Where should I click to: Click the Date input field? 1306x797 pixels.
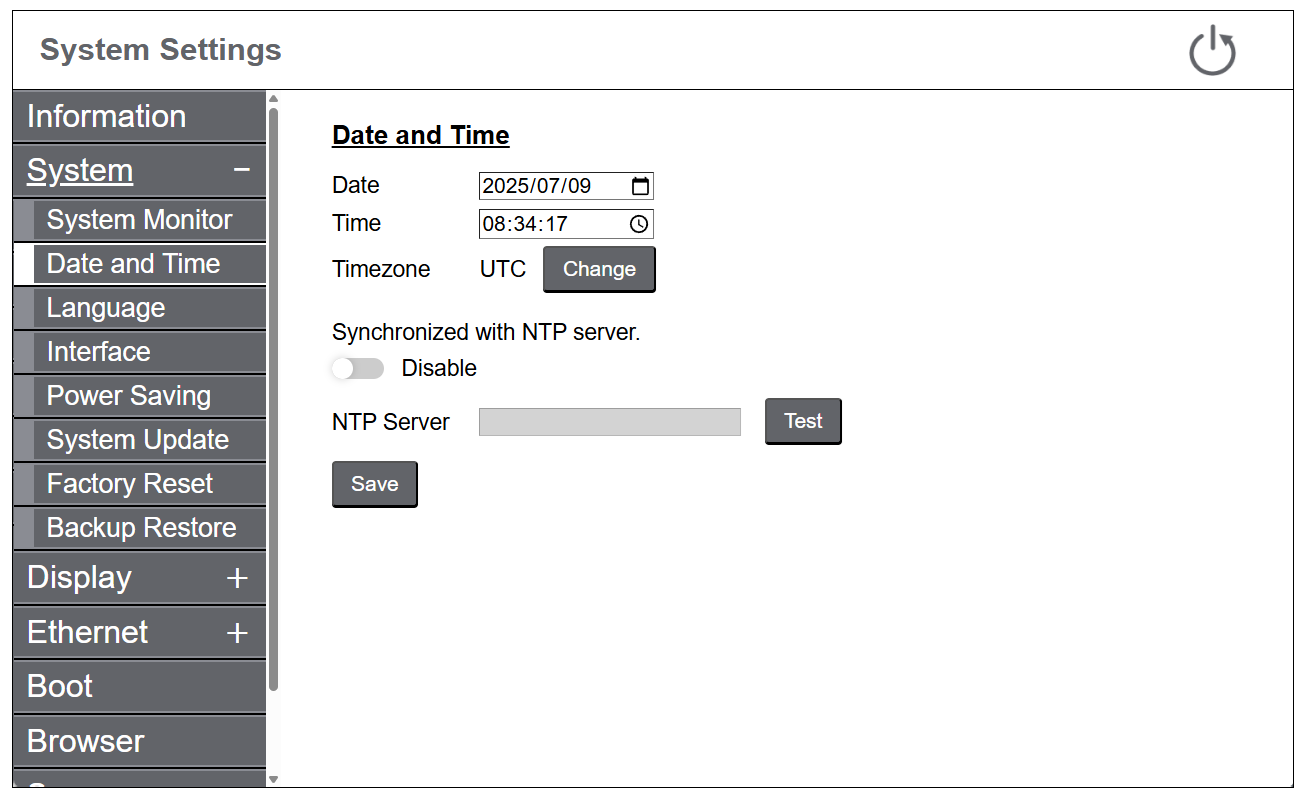(550, 186)
